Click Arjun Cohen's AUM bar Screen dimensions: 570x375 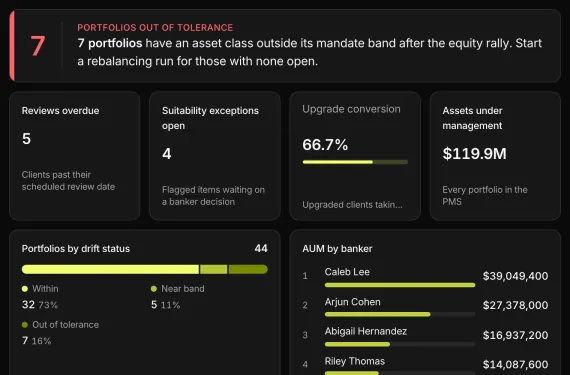[400, 314]
